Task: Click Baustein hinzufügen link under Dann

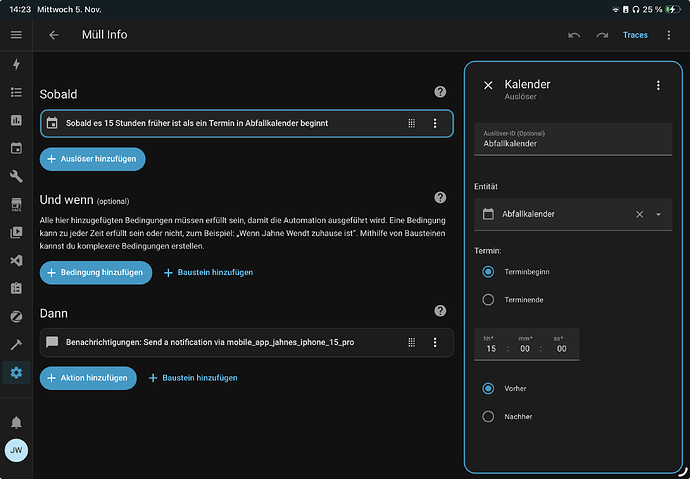Action: pos(193,378)
